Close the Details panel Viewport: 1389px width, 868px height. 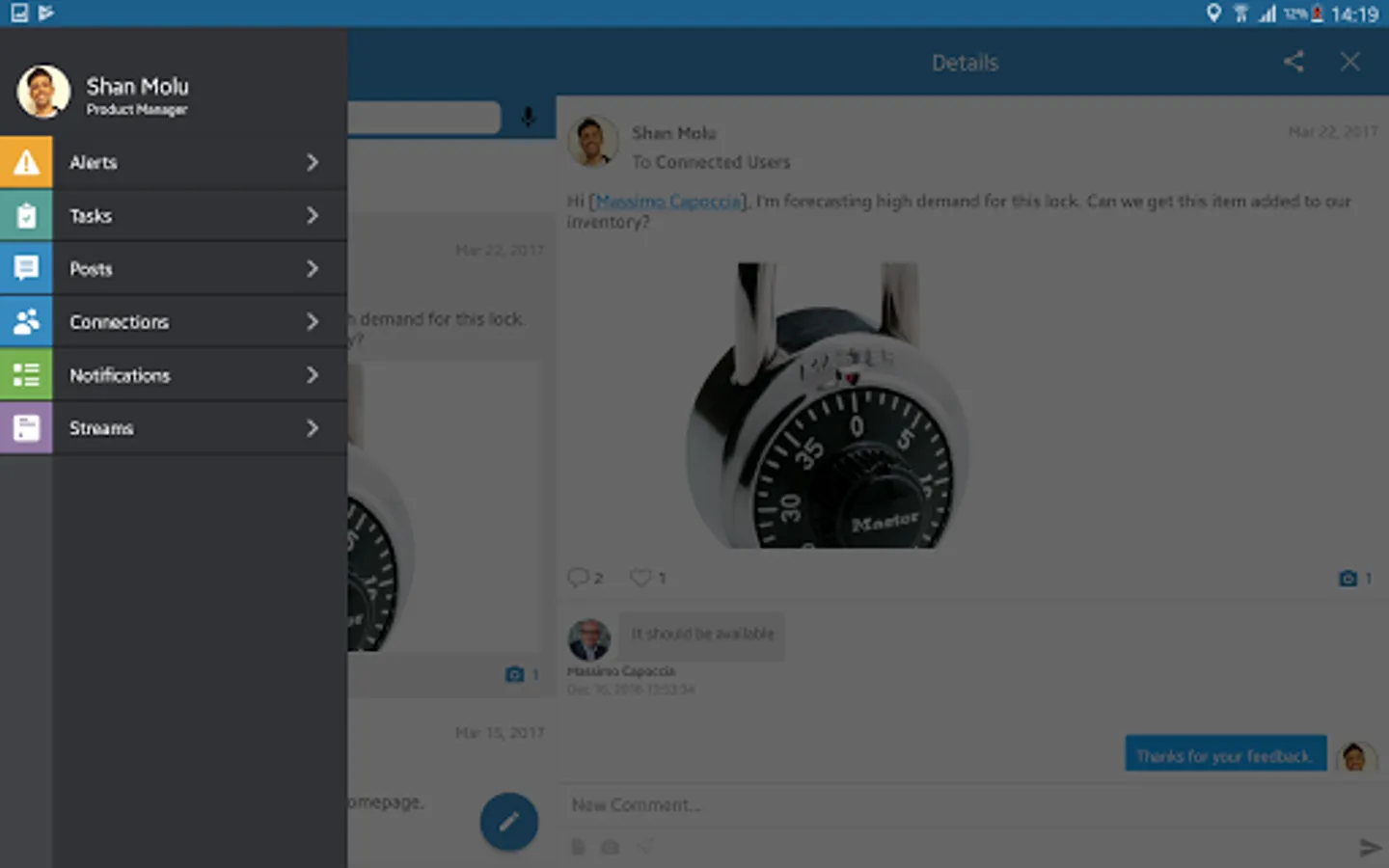(x=1349, y=62)
